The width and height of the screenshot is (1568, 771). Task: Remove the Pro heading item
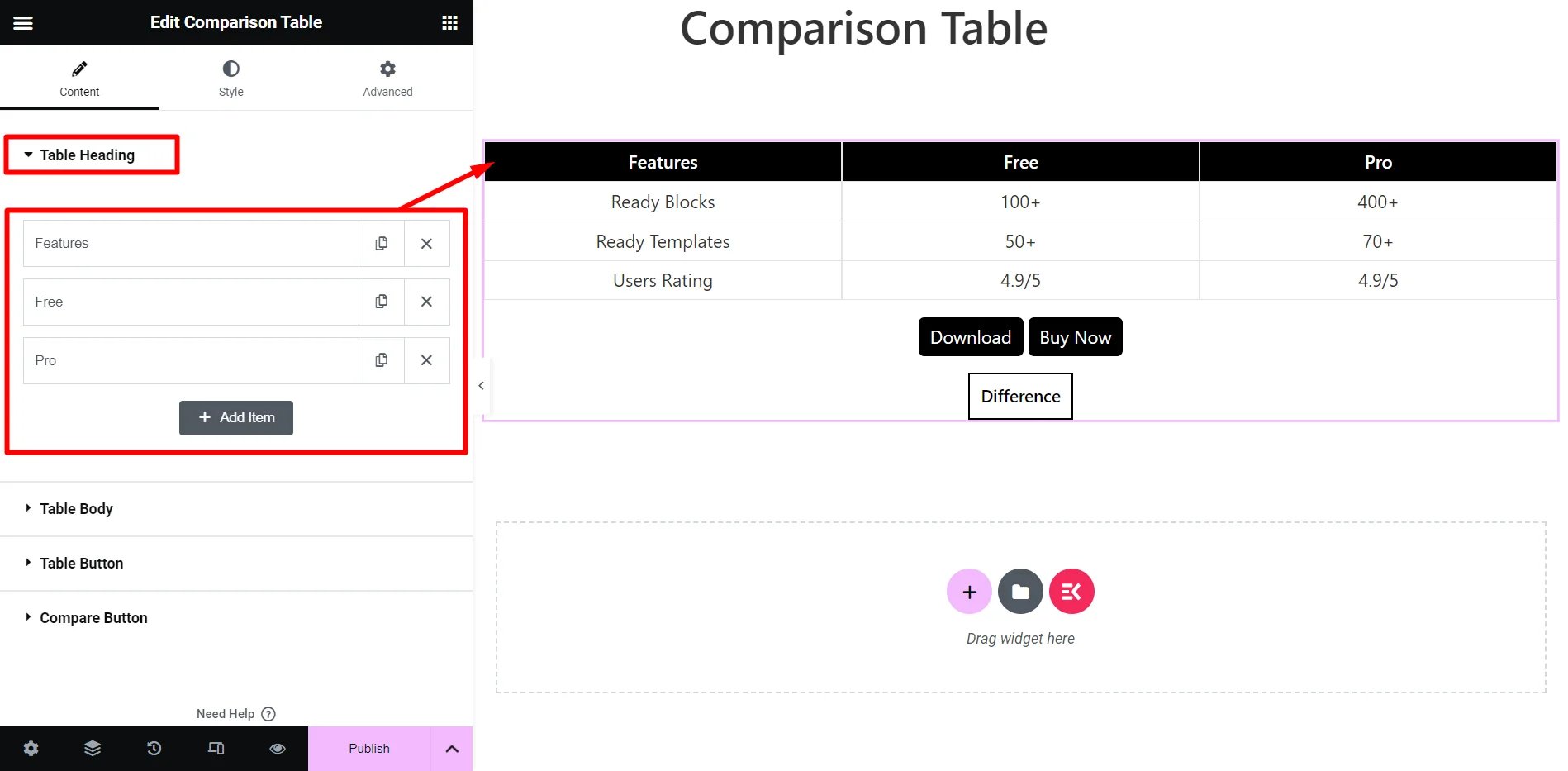click(426, 360)
